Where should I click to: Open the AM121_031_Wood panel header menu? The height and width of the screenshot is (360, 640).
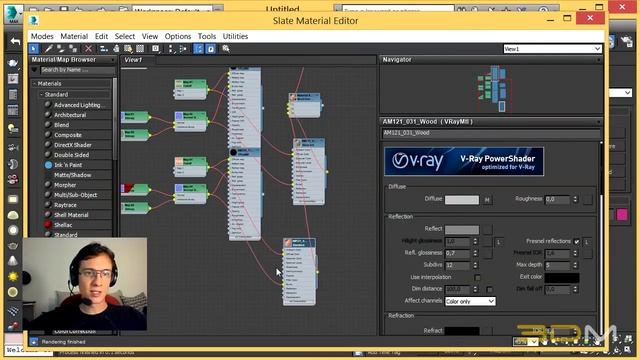tap(599, 122)
